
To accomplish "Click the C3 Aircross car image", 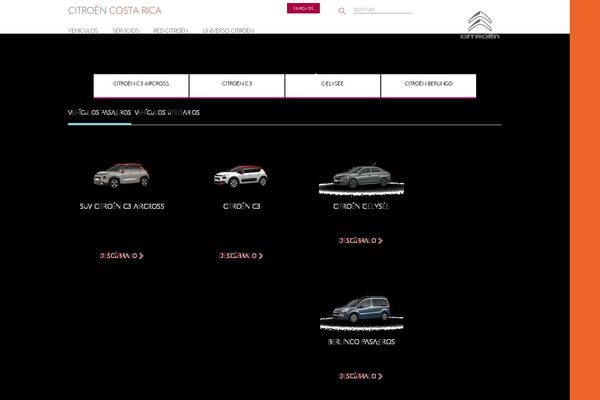I will point(121,176).
